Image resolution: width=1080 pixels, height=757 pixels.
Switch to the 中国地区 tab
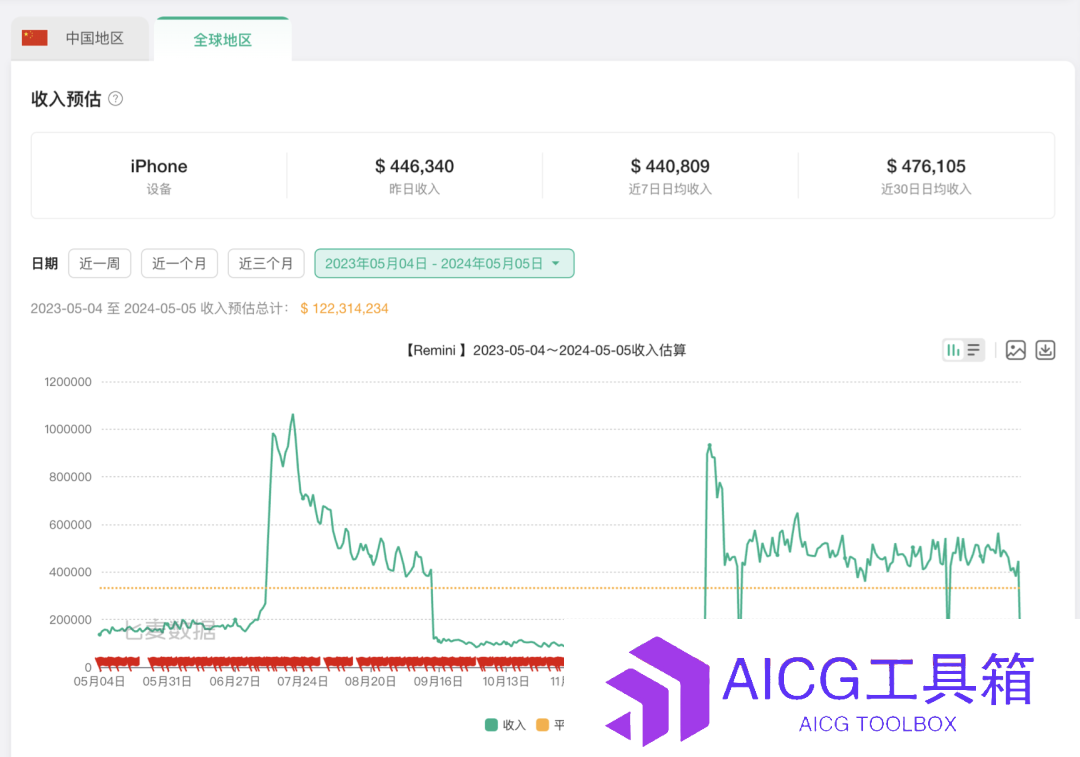80,39
